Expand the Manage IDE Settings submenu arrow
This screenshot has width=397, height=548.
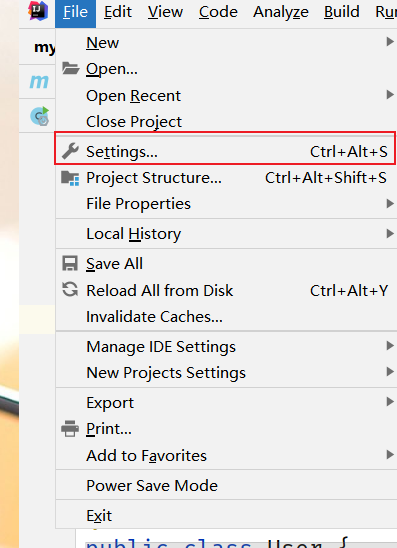coord(390,346)
